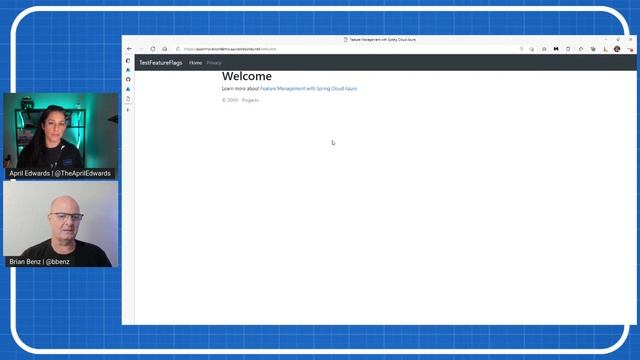This screenshot has width=640, height=360.
Task: Switch to the first Azure tab in the sidebar
Action: (x=128, y=70)
